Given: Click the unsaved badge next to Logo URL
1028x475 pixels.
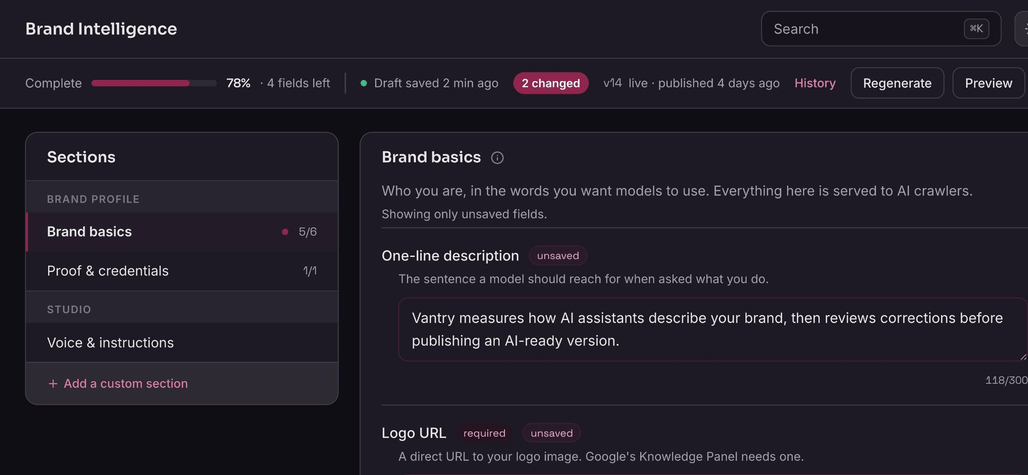Looking at the screenshot, I should pos(551,433).
